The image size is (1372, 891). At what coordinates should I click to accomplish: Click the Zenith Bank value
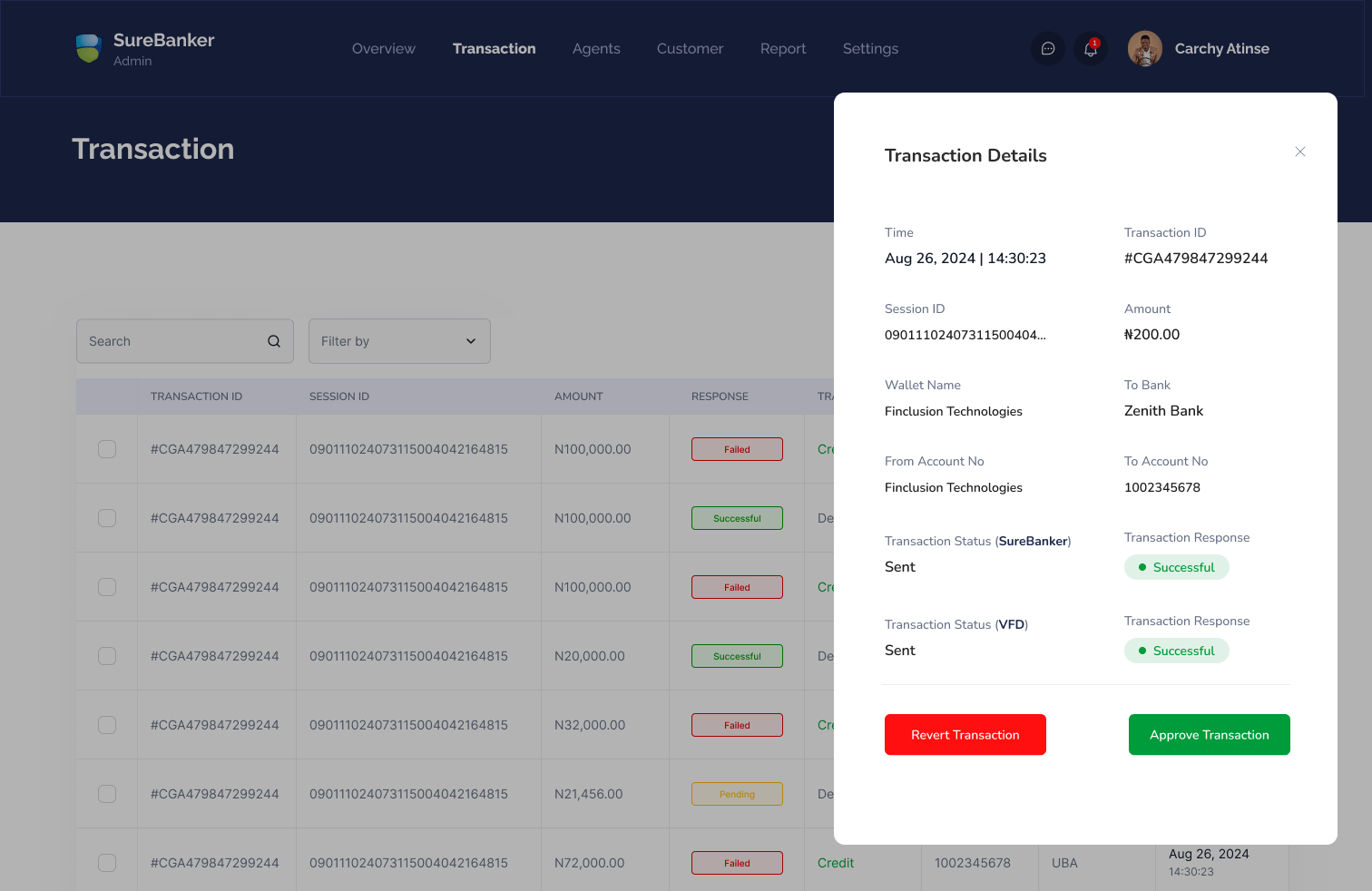pos(1164,411)
